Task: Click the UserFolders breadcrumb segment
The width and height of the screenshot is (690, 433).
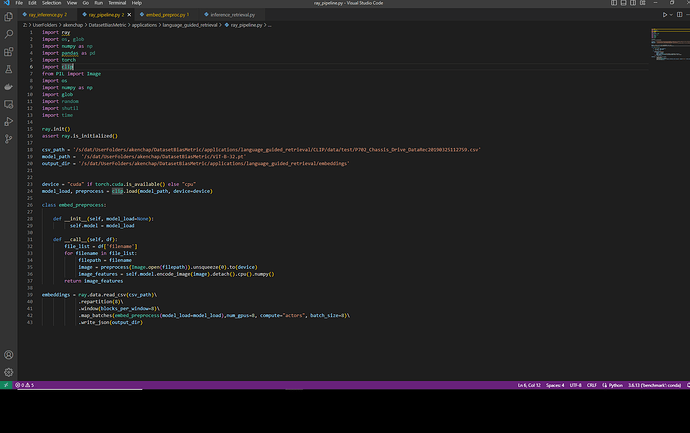Action: click(45, 25)
